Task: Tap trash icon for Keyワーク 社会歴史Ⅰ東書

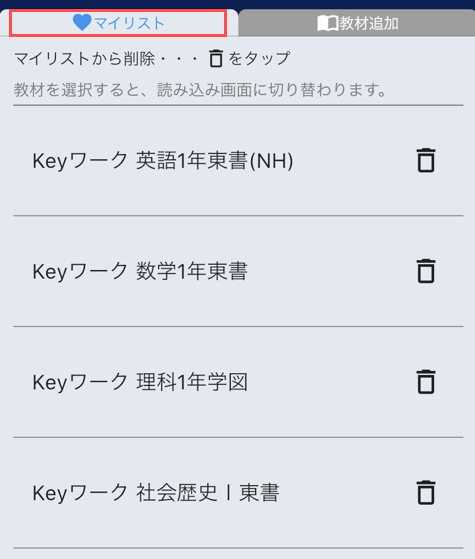Action: (426, 493)
